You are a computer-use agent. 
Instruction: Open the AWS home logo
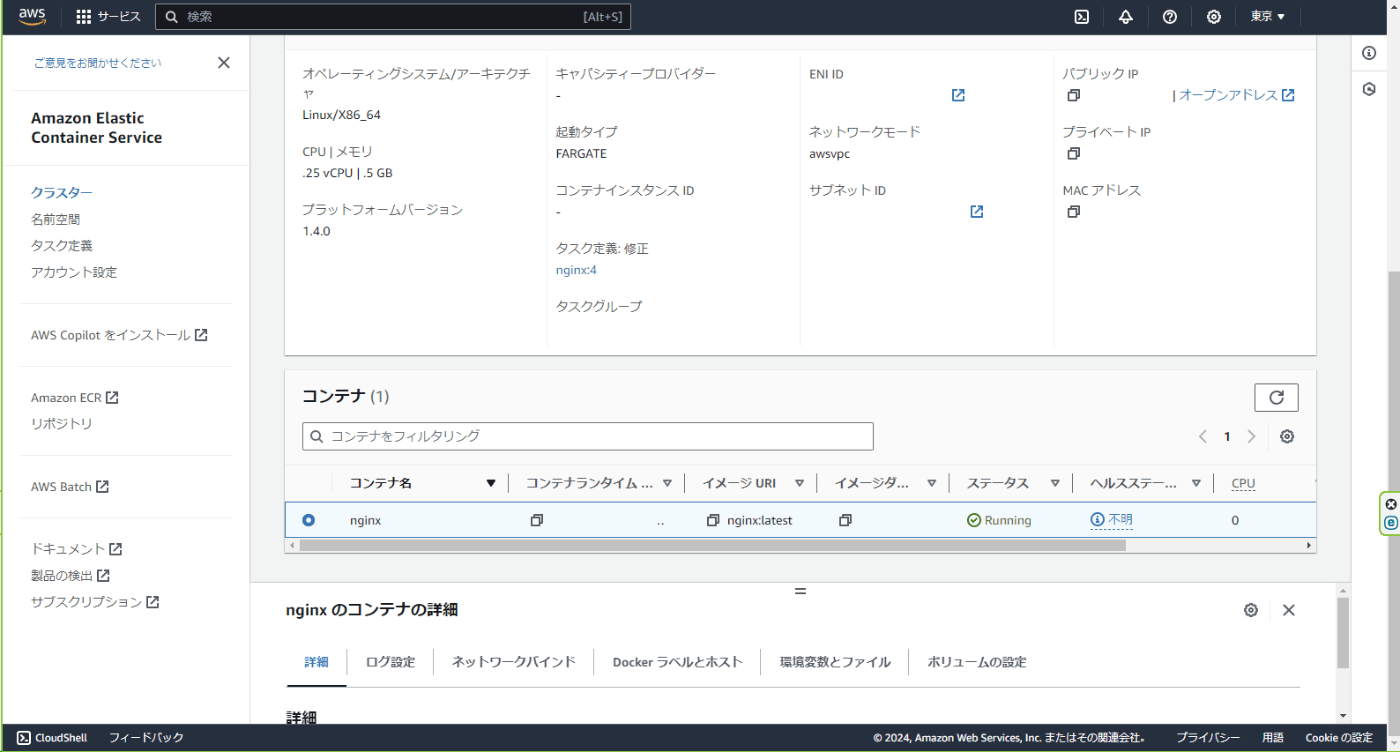(32, 16)
